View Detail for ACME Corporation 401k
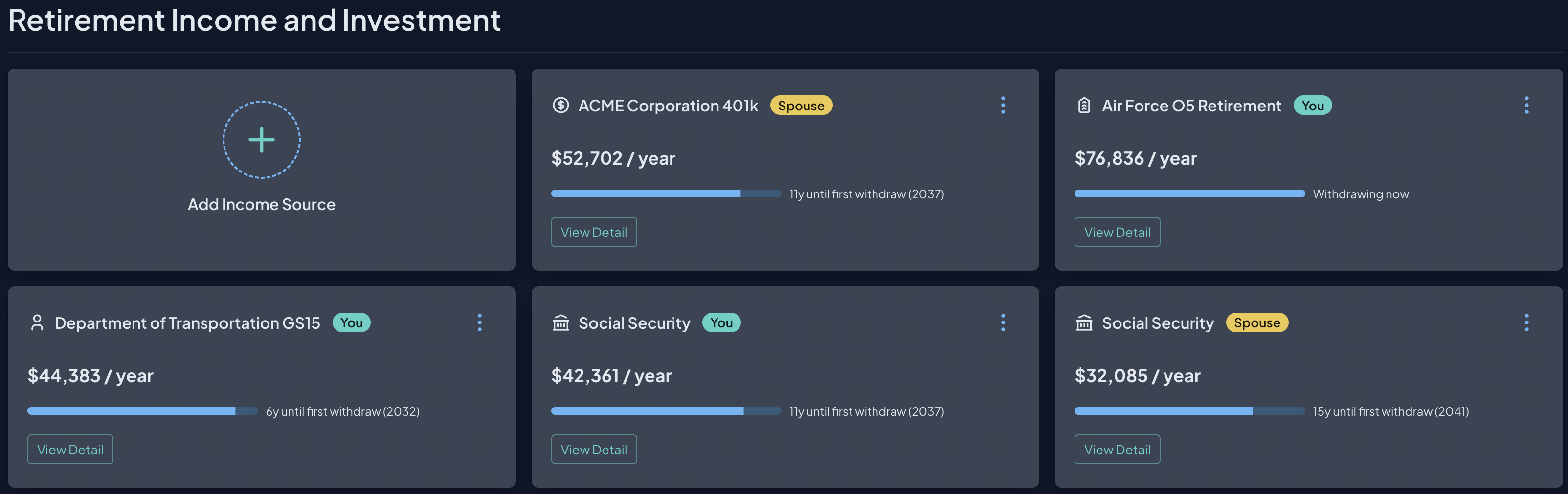Image resolution: width=1568 pixels, height=494 pixels. tap(594, 232)
